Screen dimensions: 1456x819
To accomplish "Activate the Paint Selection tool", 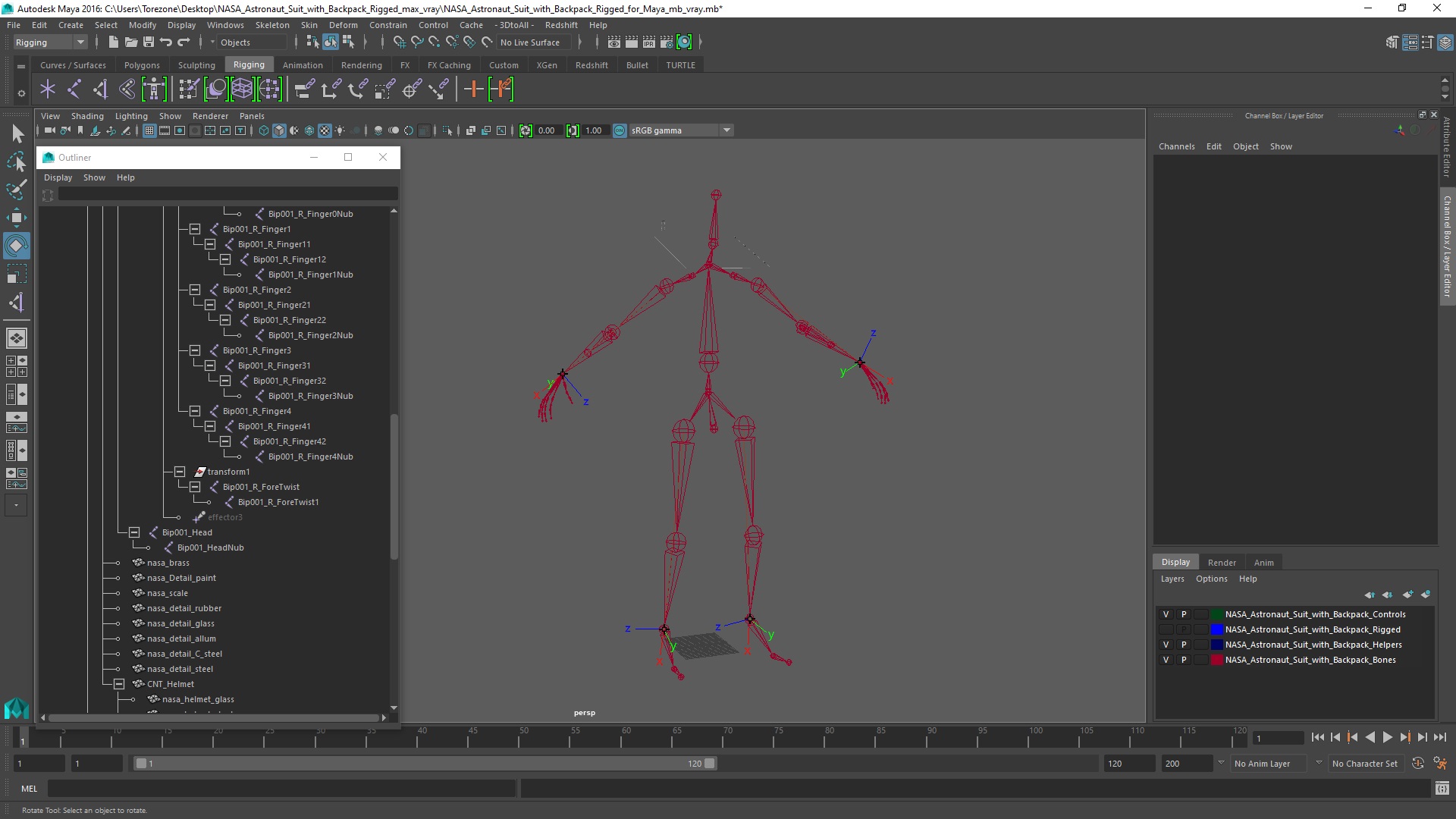I will (x=17, y=190).
